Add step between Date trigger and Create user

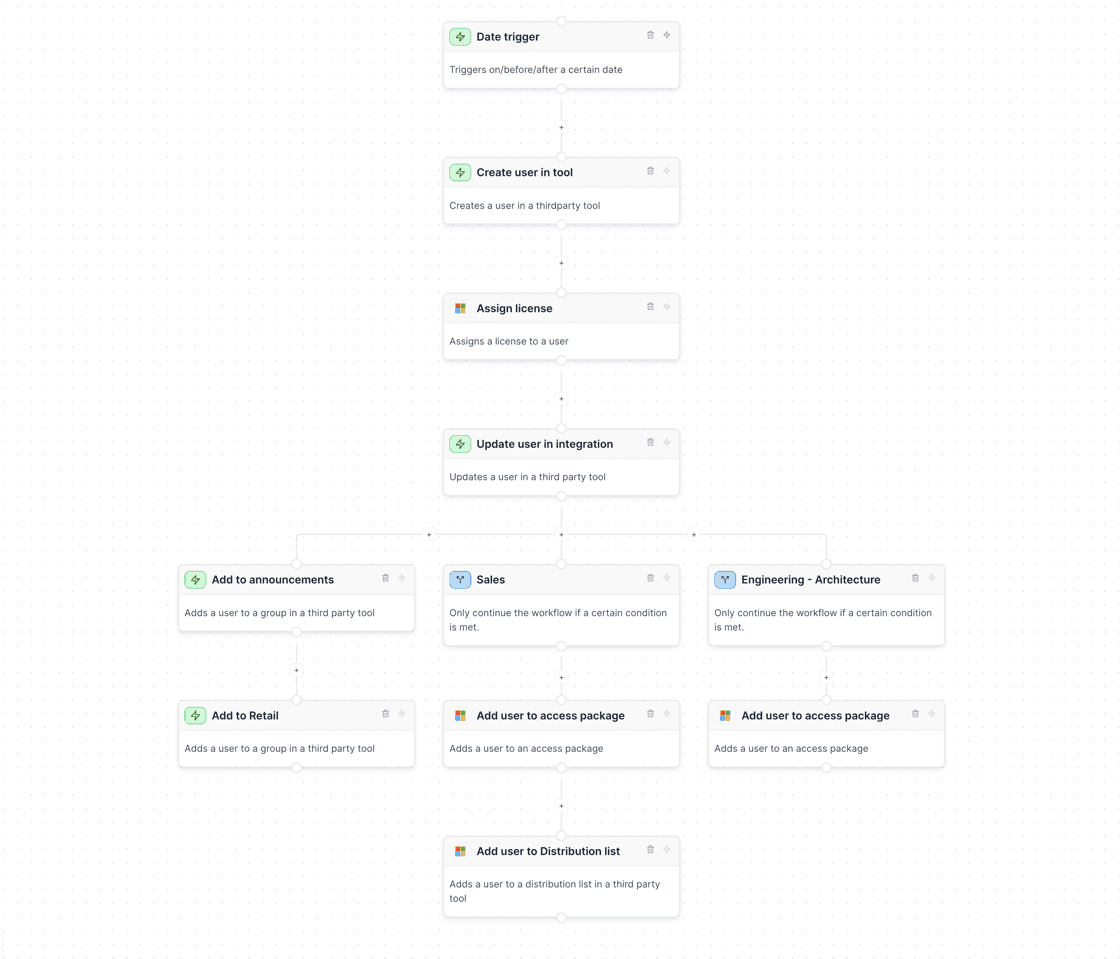click(561, 127)
